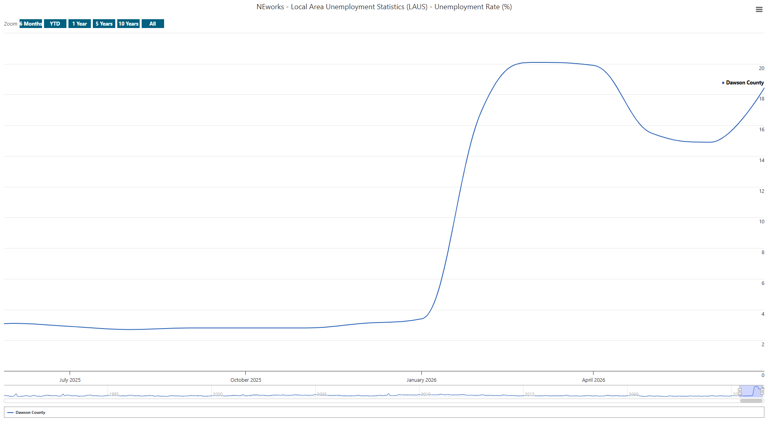The width and height of the screenshot is (768, 431).
Task: Click the highlighted selection area in navigator
Action: point(751,391)
